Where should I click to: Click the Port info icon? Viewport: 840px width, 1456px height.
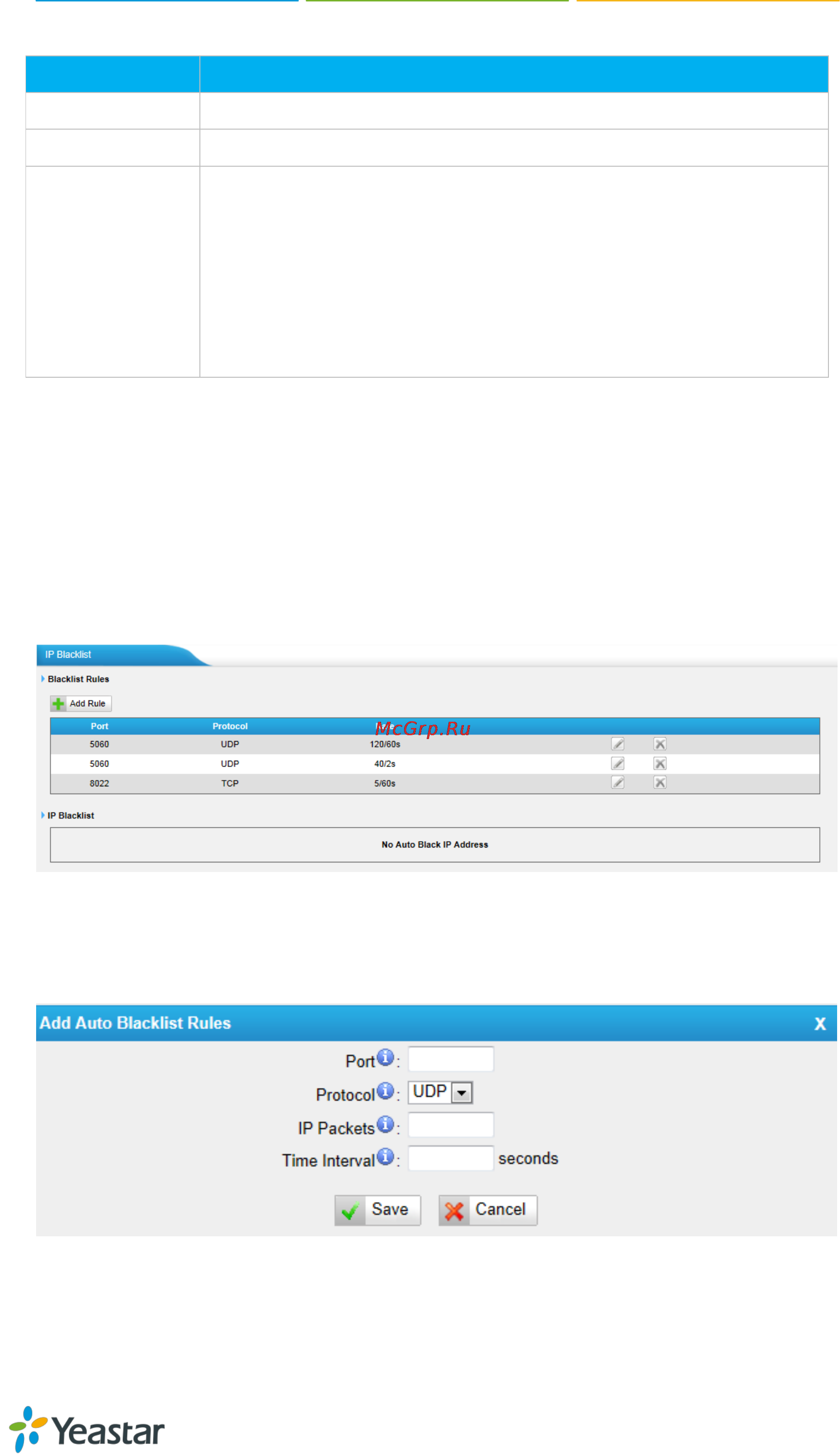(385, 1057)
